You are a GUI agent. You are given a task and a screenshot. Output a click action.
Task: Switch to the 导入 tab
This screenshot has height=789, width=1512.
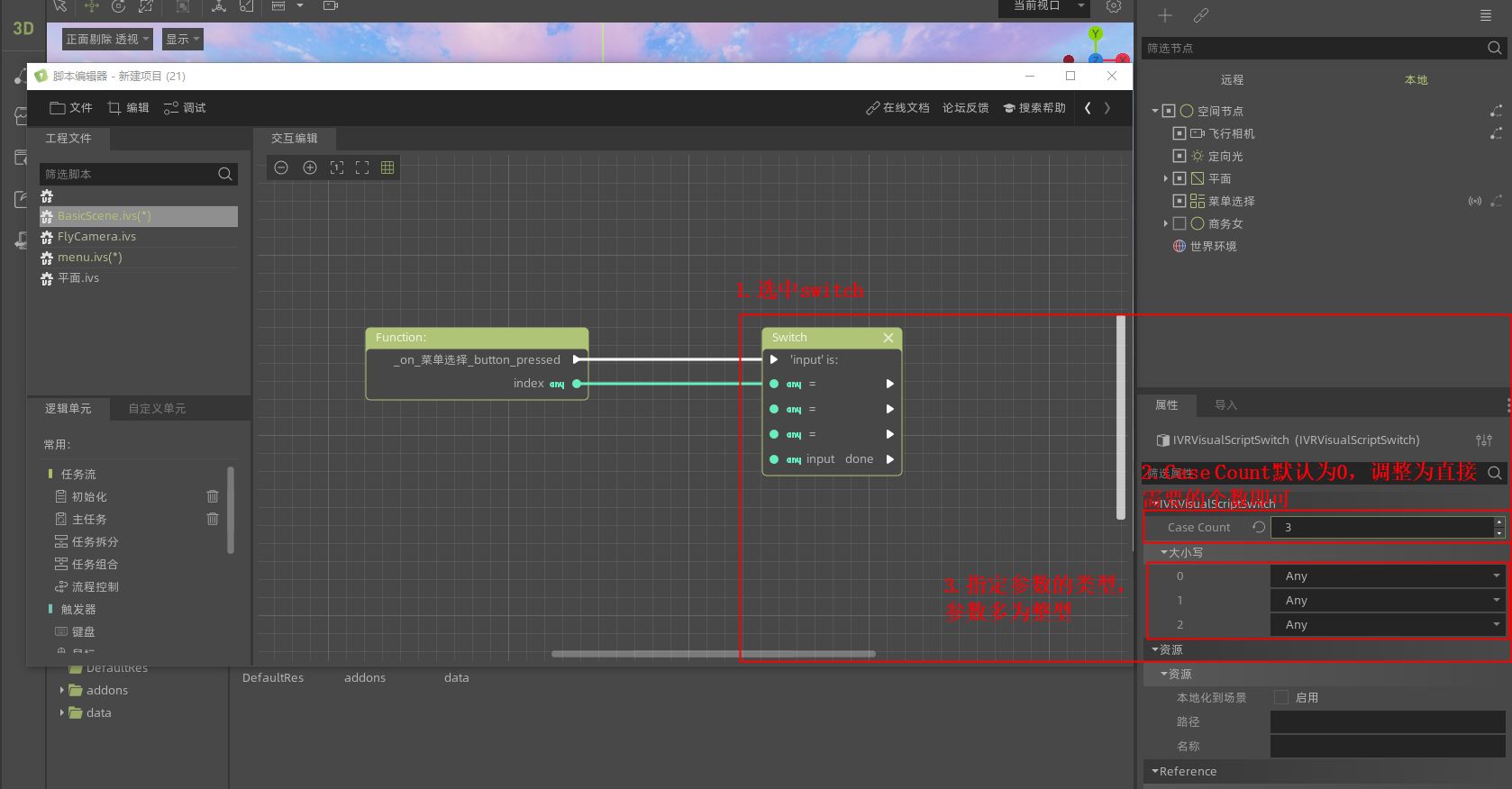pyautogui.click(x=1226, y=405)
